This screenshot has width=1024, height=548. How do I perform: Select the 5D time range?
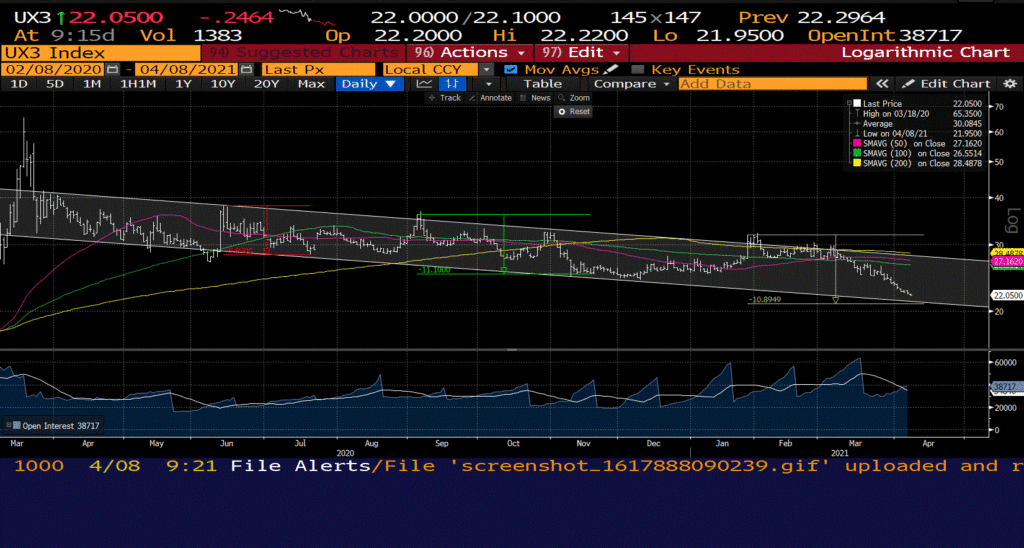tap(55, 84)
